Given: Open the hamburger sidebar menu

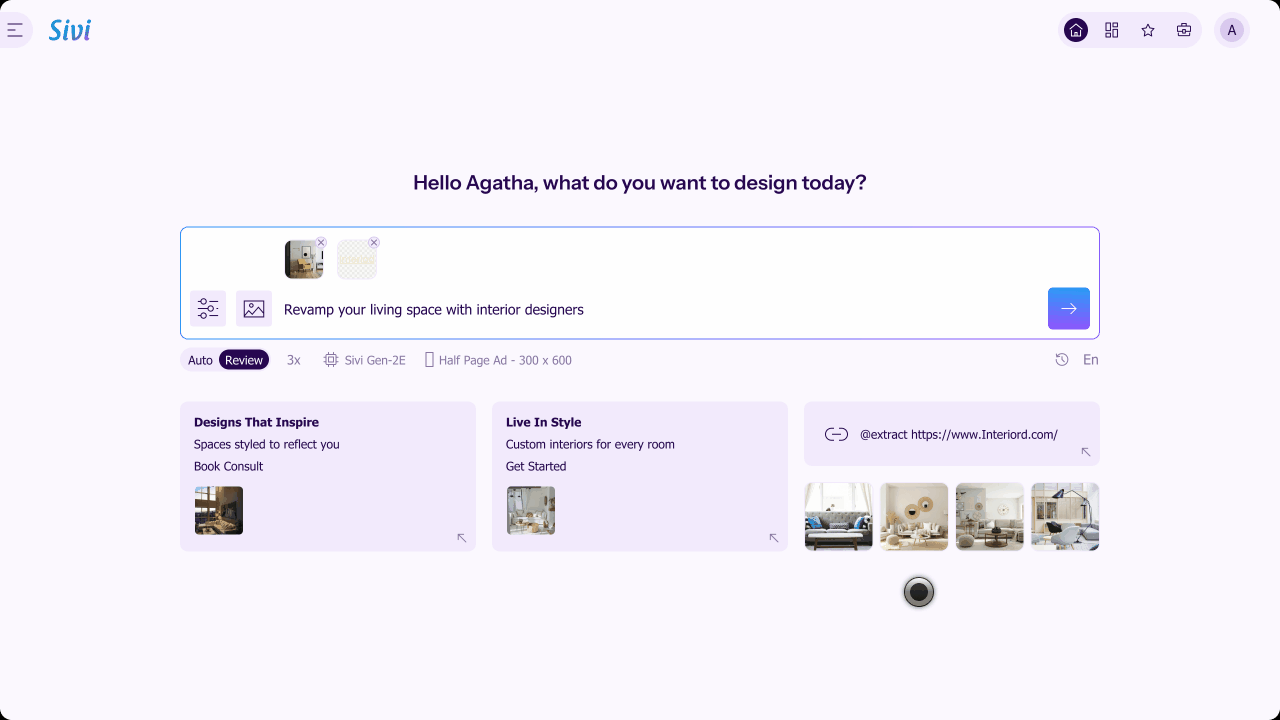Looking at the screenshot, I should pyautogui.click(x=14, y=30).
